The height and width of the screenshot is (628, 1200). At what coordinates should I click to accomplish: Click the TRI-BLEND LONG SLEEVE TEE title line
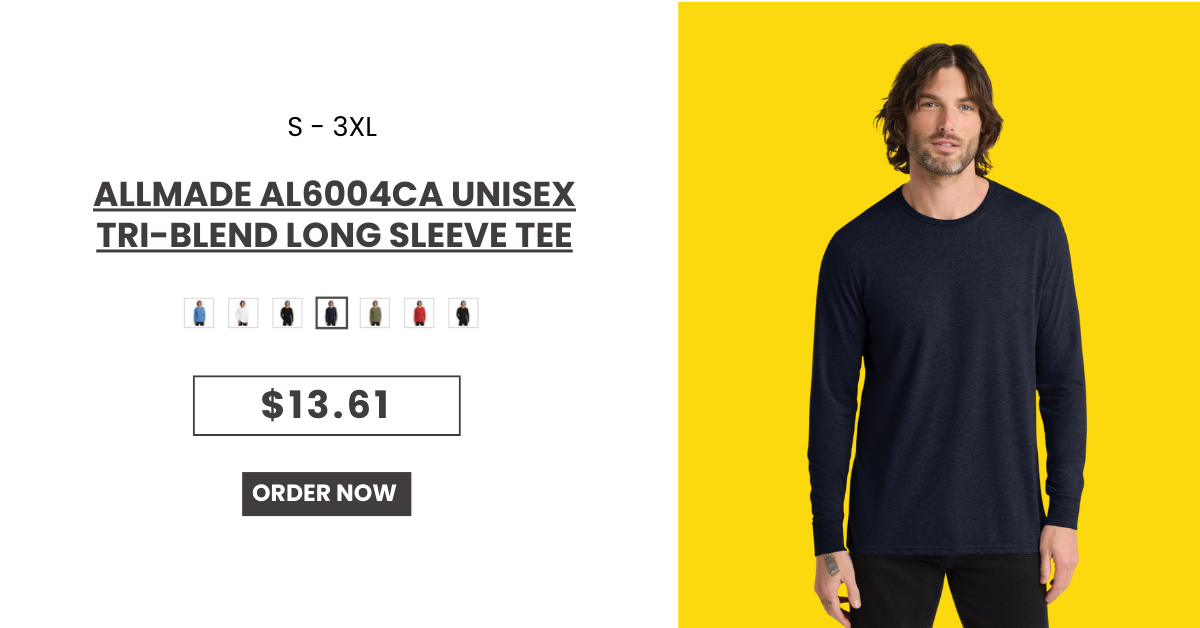(334, 236)
